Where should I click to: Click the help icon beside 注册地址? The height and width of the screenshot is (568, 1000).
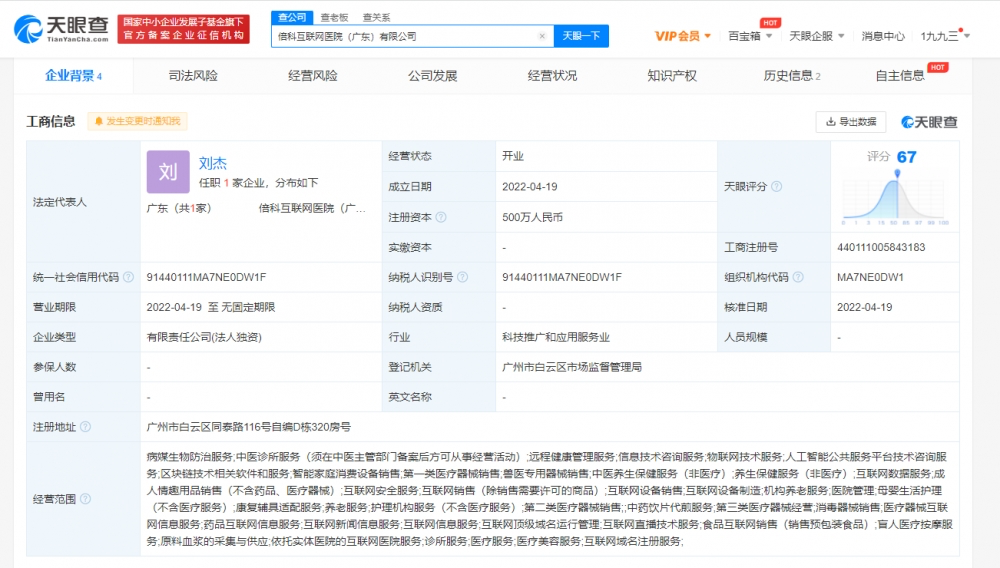[85, 427]
